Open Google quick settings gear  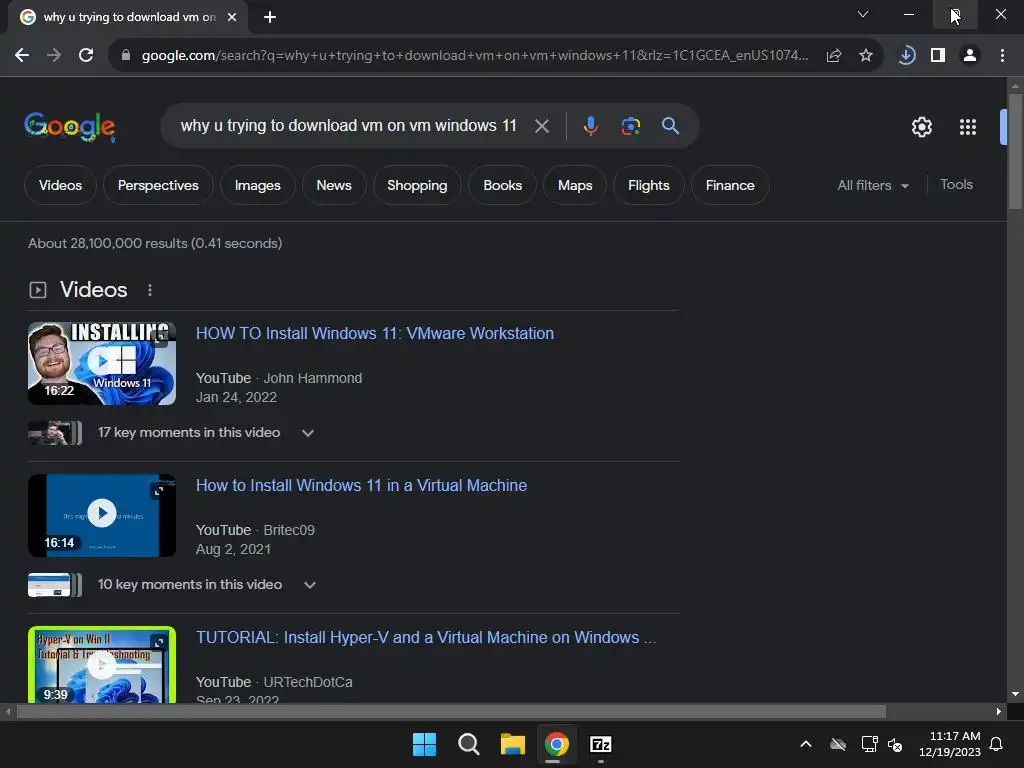pos(921,127)
